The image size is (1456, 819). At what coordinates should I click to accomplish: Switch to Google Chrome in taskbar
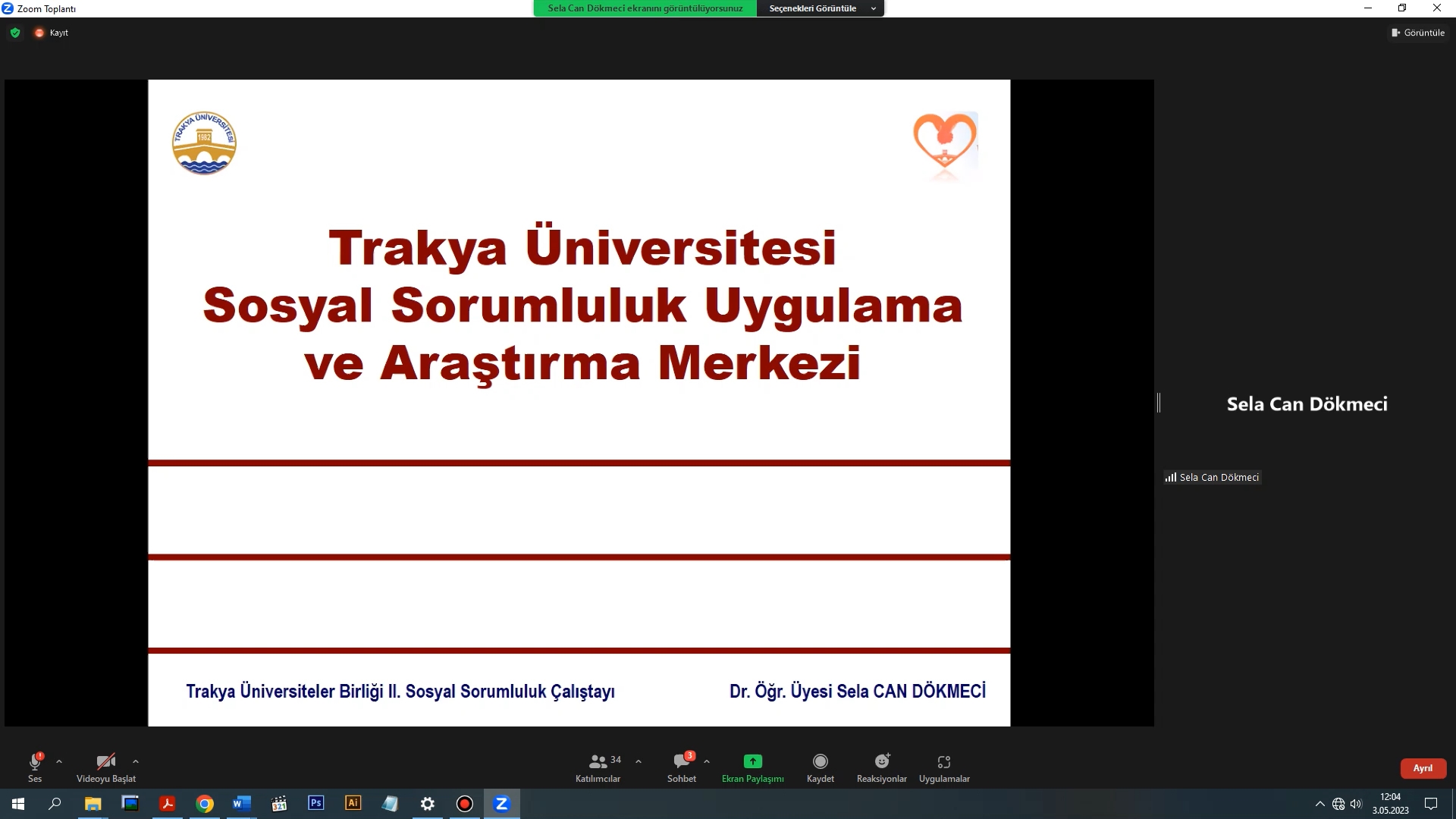(205, 804)
